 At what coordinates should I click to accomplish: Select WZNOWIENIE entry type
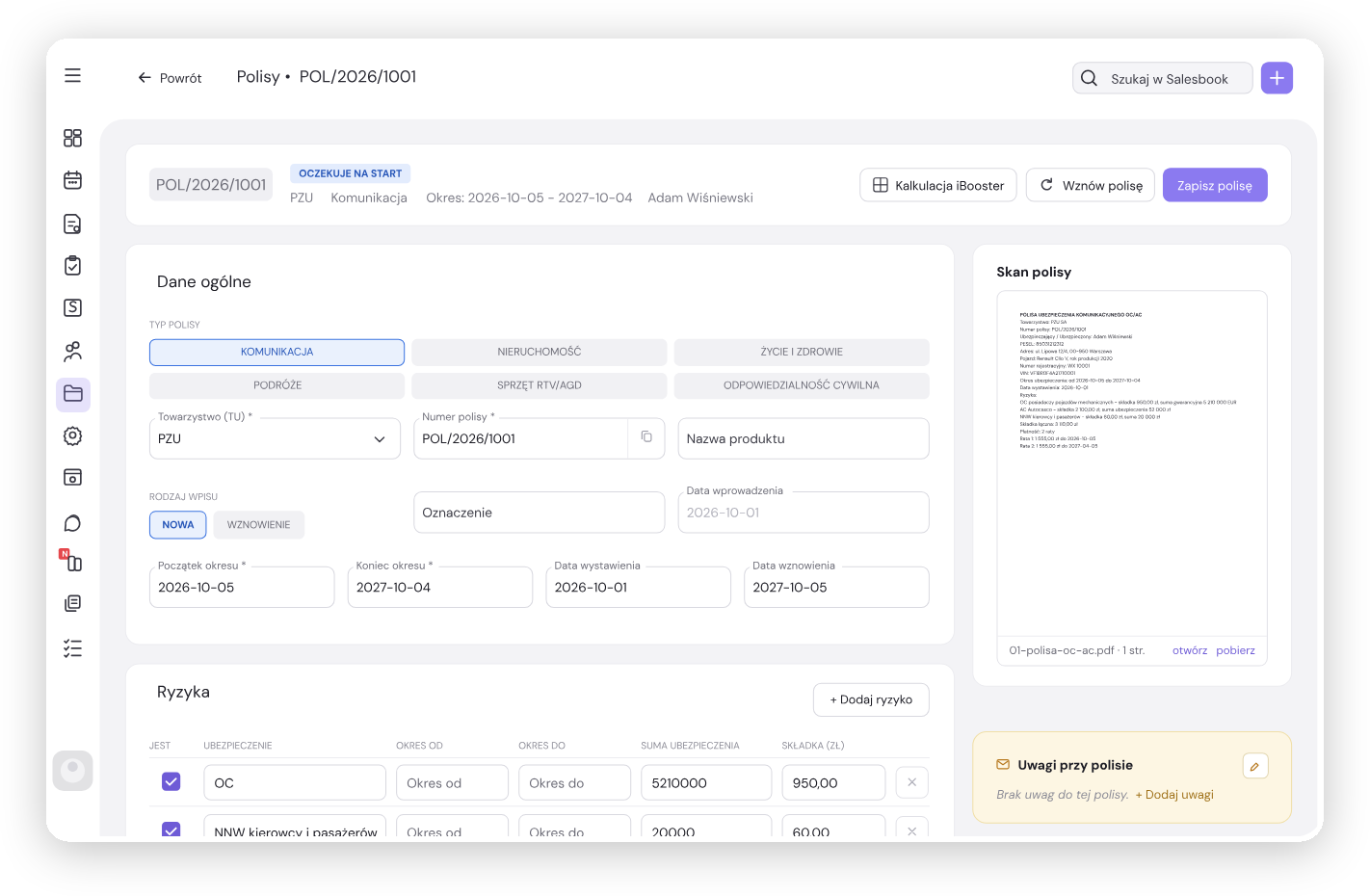pyautogui.click(x=258, y=525)
